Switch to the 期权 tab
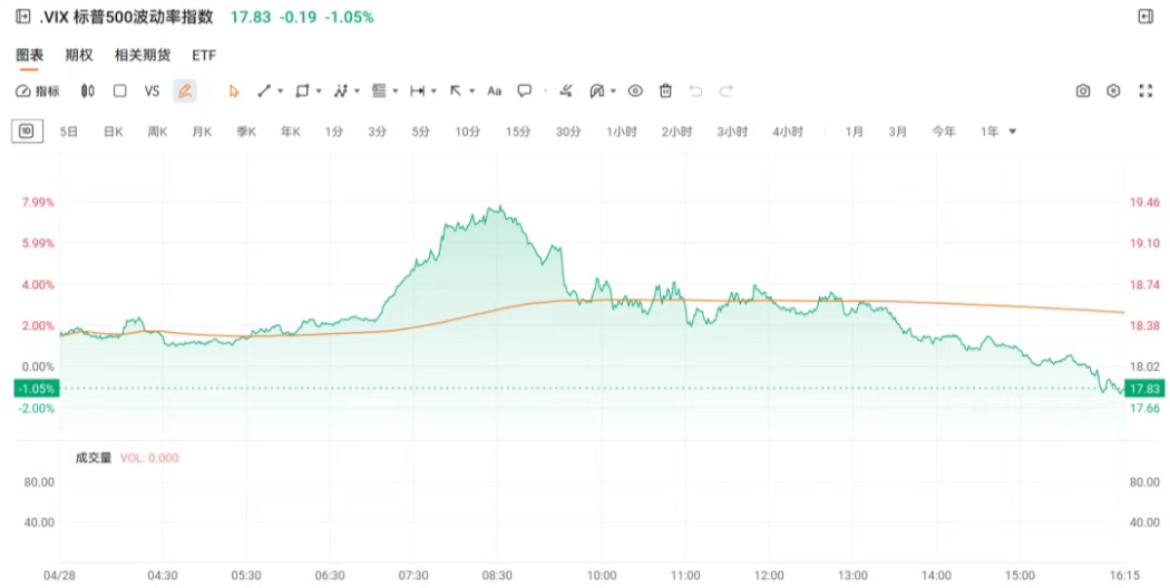Image resolution: width=1170 pixels, height=588 pixels. pos(79,56)
